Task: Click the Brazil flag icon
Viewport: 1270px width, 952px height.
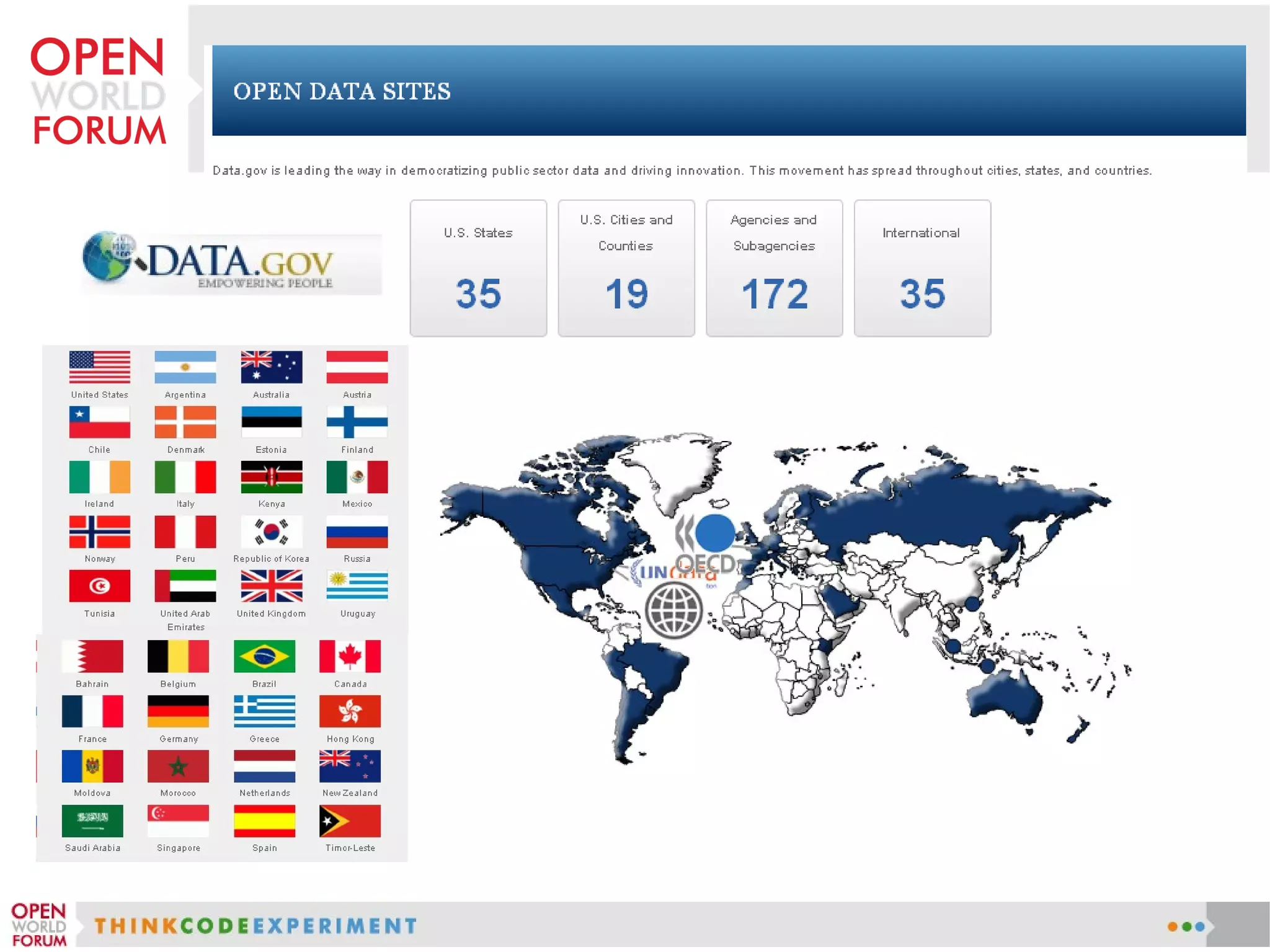Action: click(x=264, y=656)
